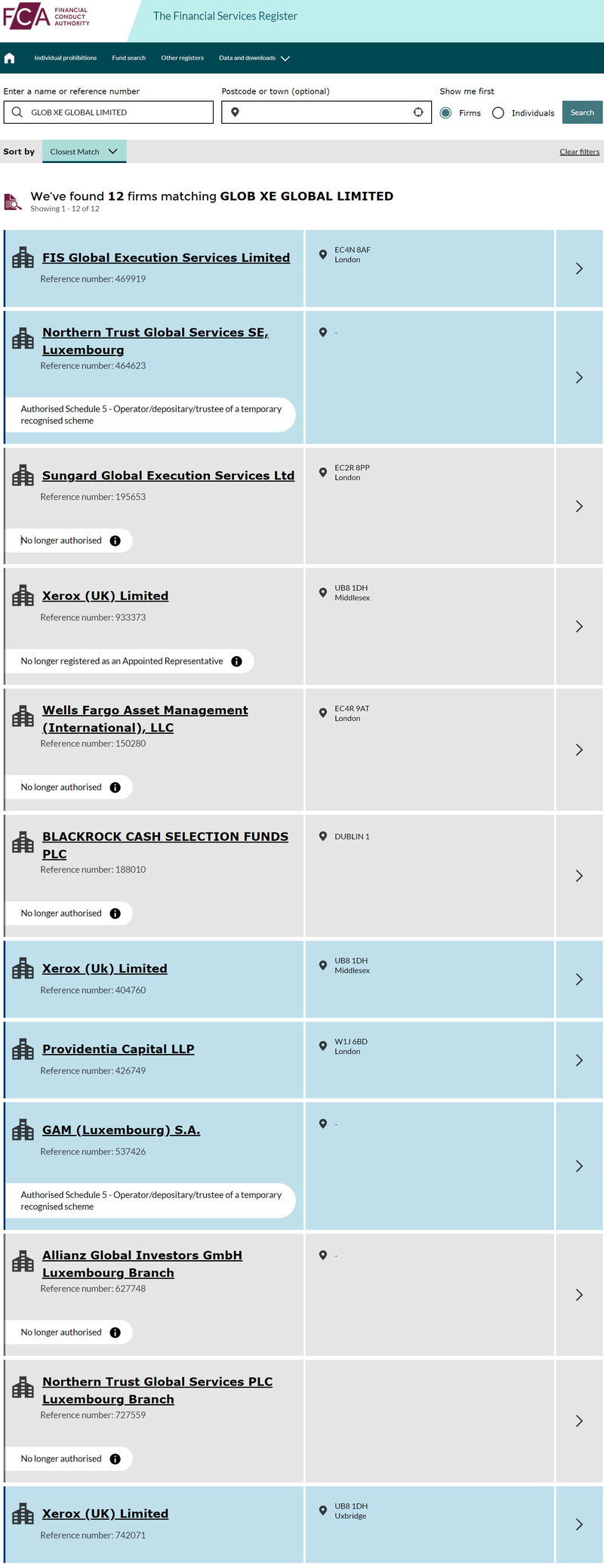604x1568 pixels.
Task: Open FIS Global Execution Services arrow chevron
Action: point(579,269)
